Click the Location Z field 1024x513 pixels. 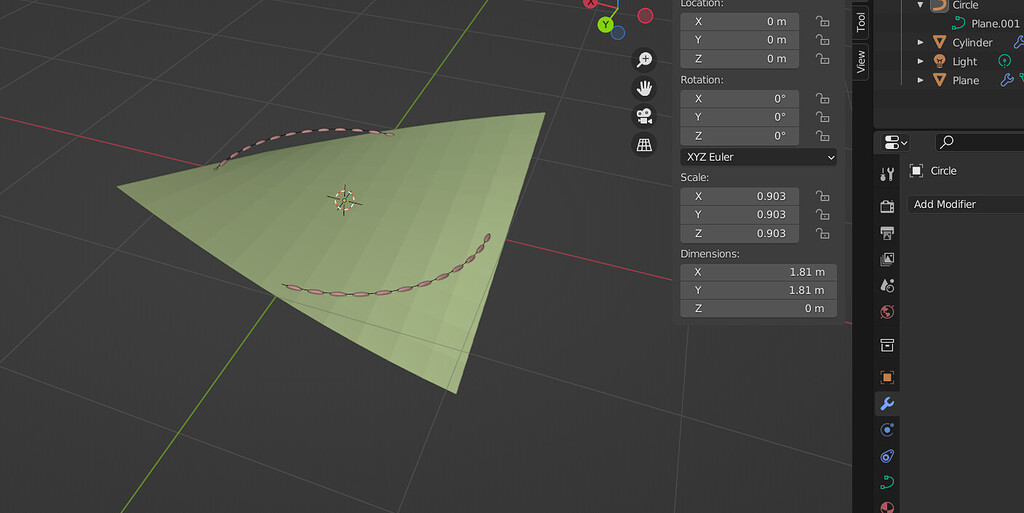pos(739,59)
